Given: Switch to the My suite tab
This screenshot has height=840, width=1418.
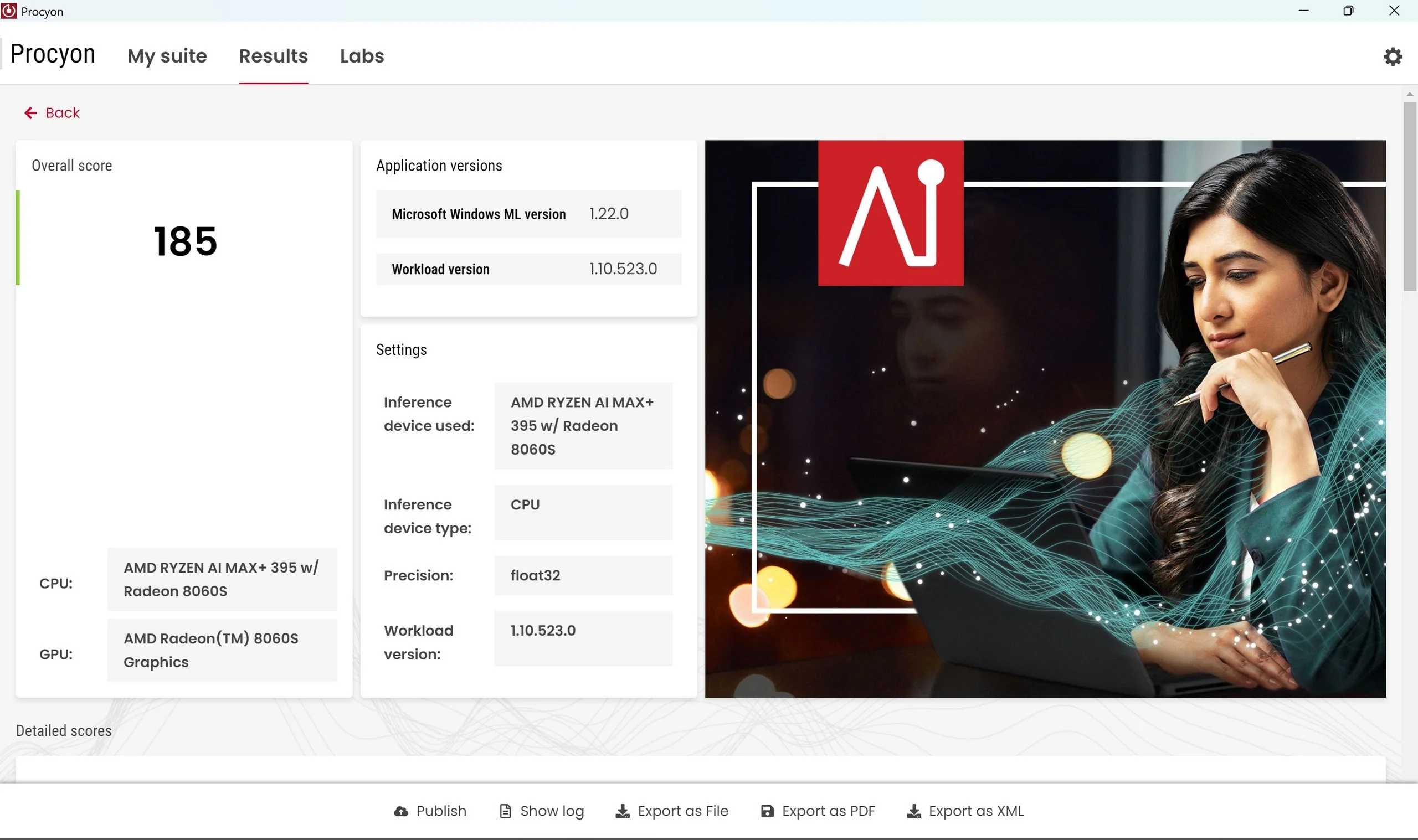Looking at the screenshot, I should point(167,56).
